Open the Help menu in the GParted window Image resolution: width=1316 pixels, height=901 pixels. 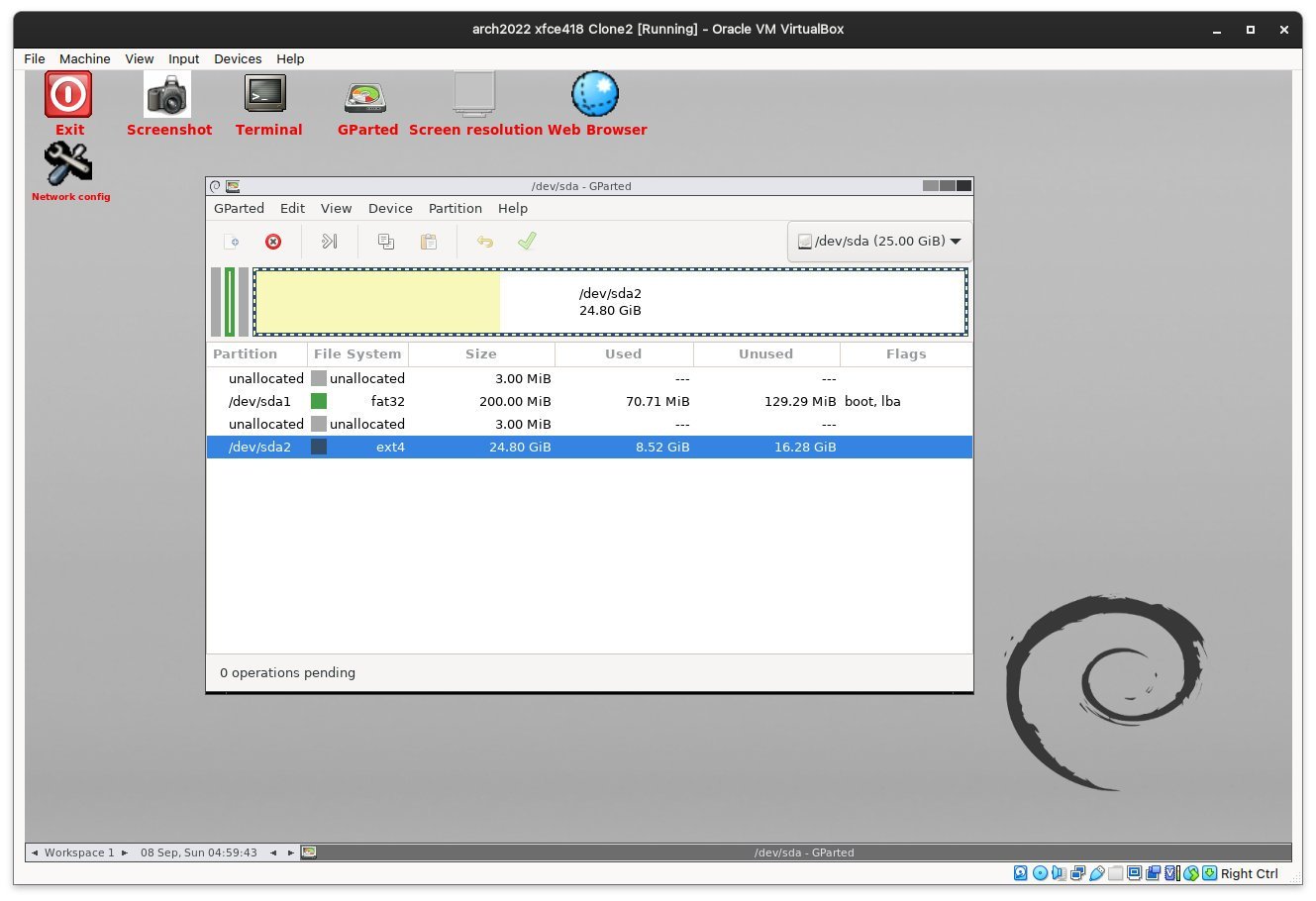(x=513, y=208)
